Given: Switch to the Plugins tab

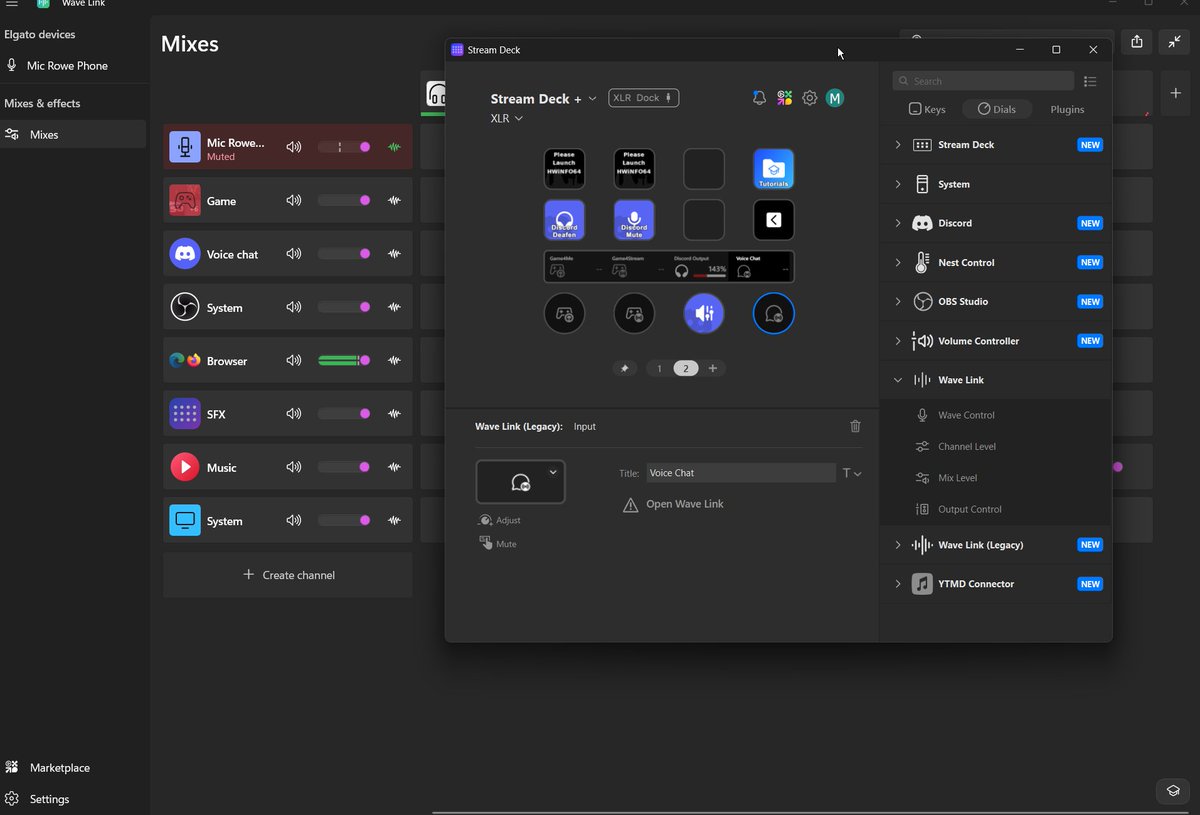Looking at the screenshot, I should (x=1067, y=109).
